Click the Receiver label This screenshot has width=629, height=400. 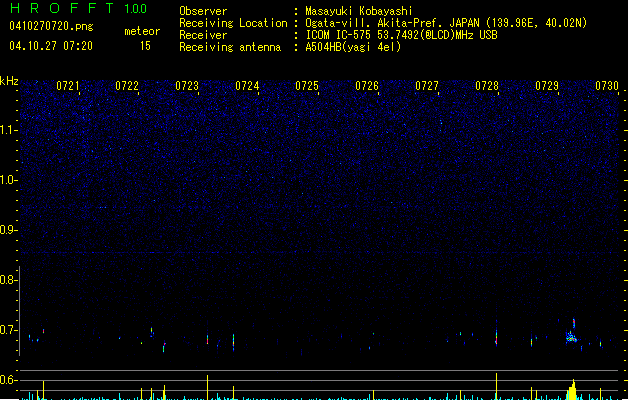(203, 35)
